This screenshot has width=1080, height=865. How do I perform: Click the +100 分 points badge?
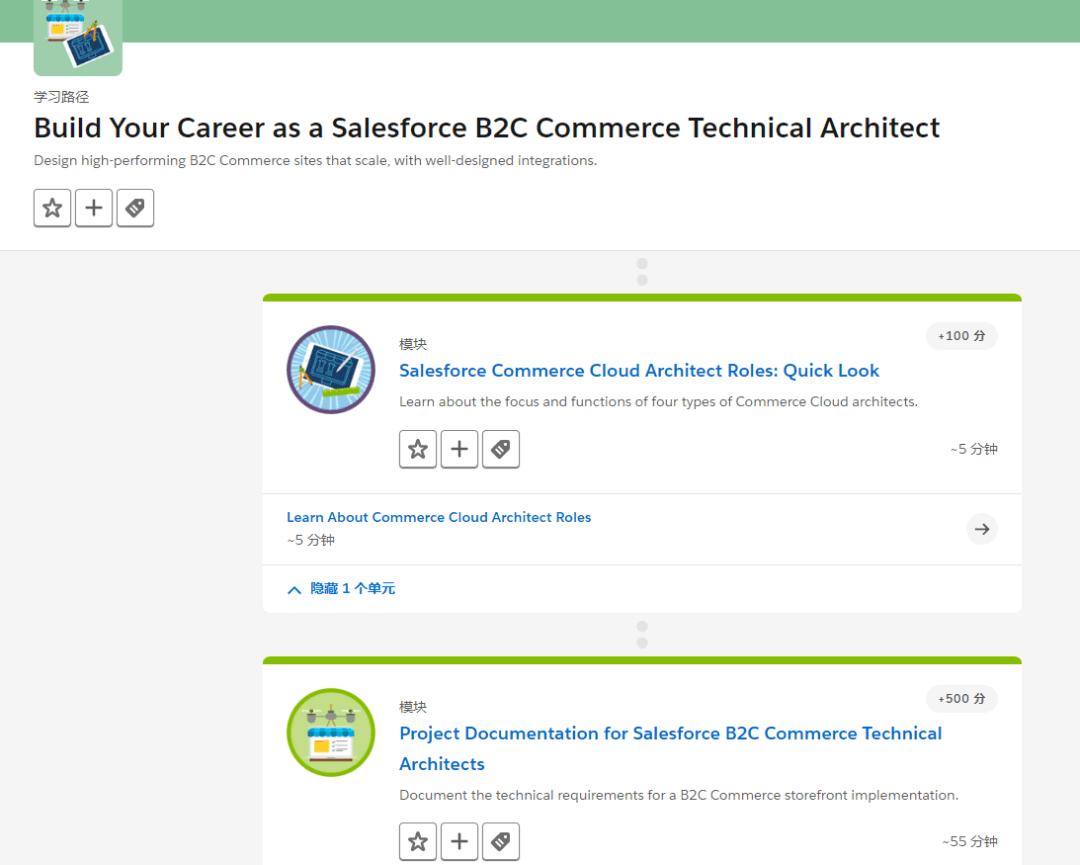[x=961, y=336]
